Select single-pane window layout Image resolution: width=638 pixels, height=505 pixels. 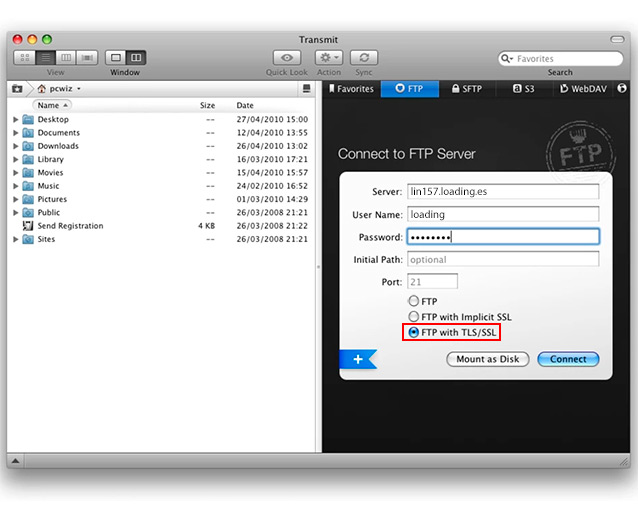(x=115, y=58)
